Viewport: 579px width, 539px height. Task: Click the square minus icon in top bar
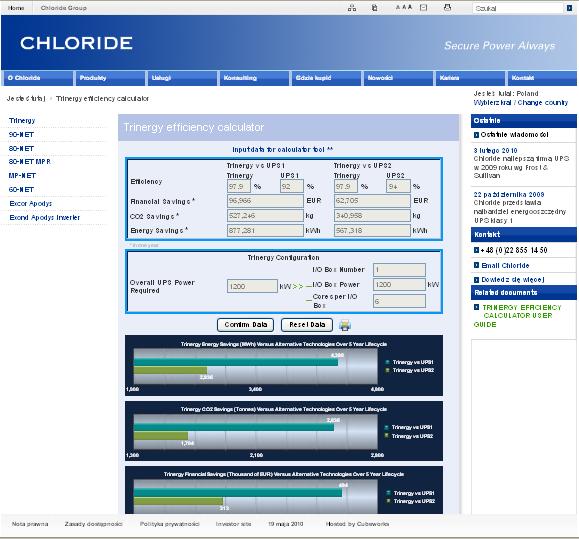click(x=424, y=7)
